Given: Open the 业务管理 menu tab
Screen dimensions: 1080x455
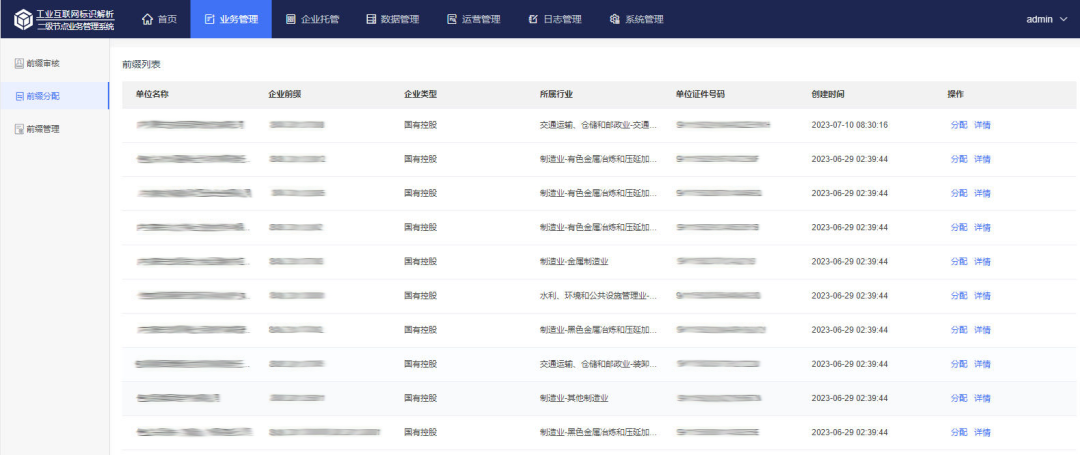Looking at the screenshot, I should click(x=231, y=19).
